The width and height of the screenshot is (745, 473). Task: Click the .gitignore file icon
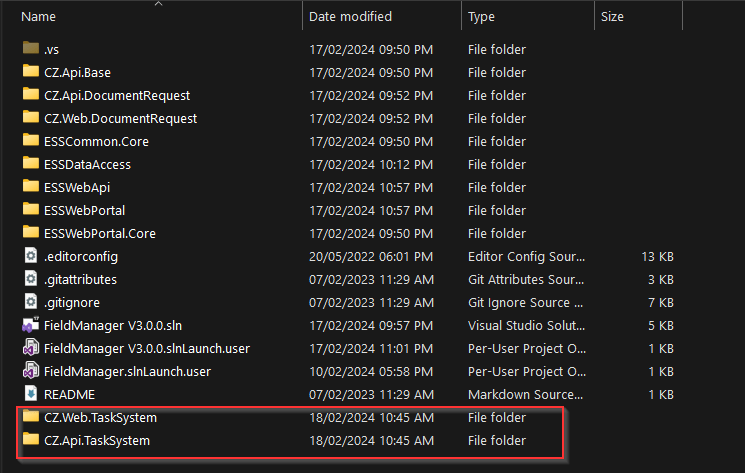[31, 302]
